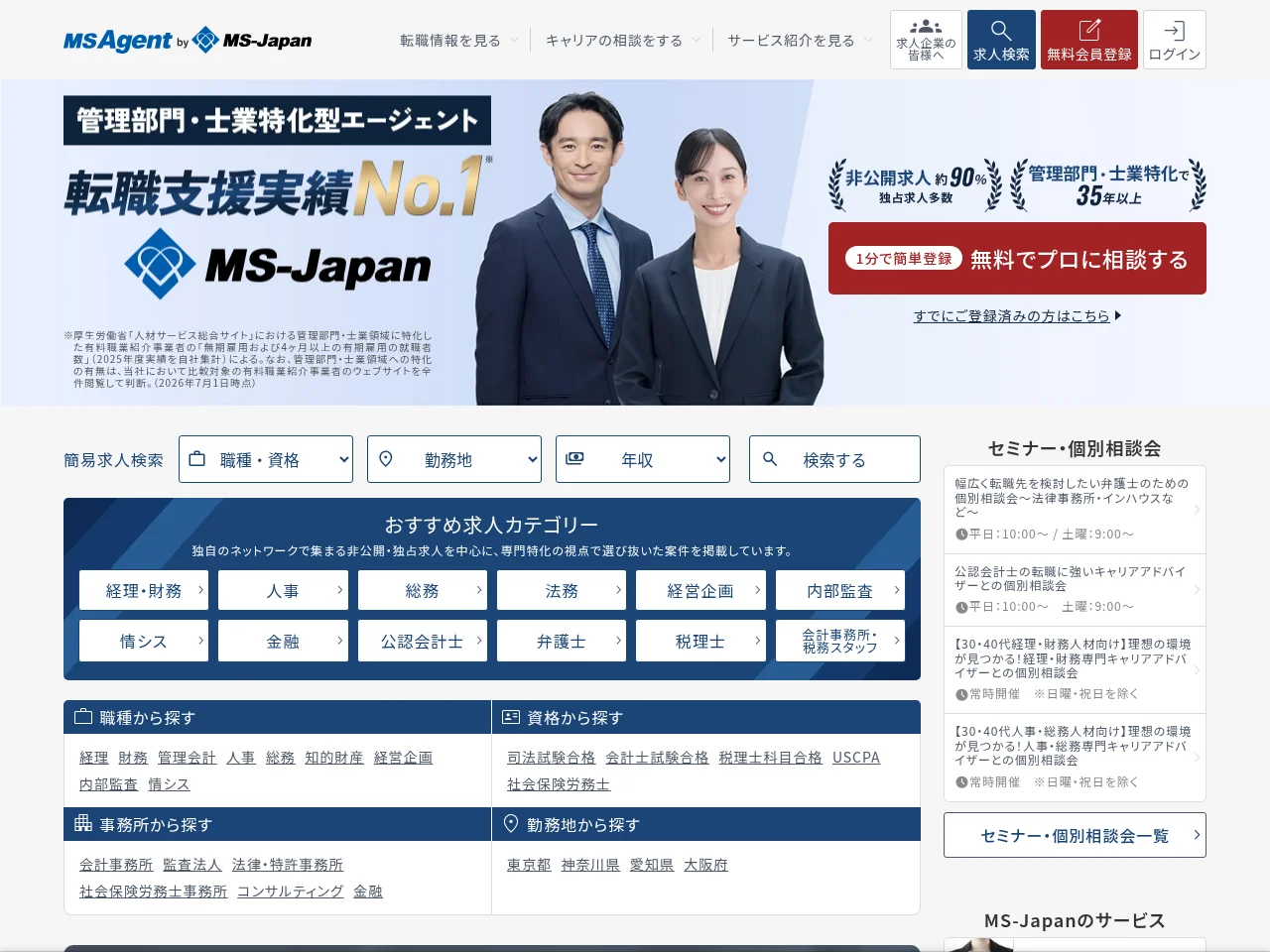Open the USCPA qualification link
The width and height of the screenshot is (1270, 952).
coord(856,758)
